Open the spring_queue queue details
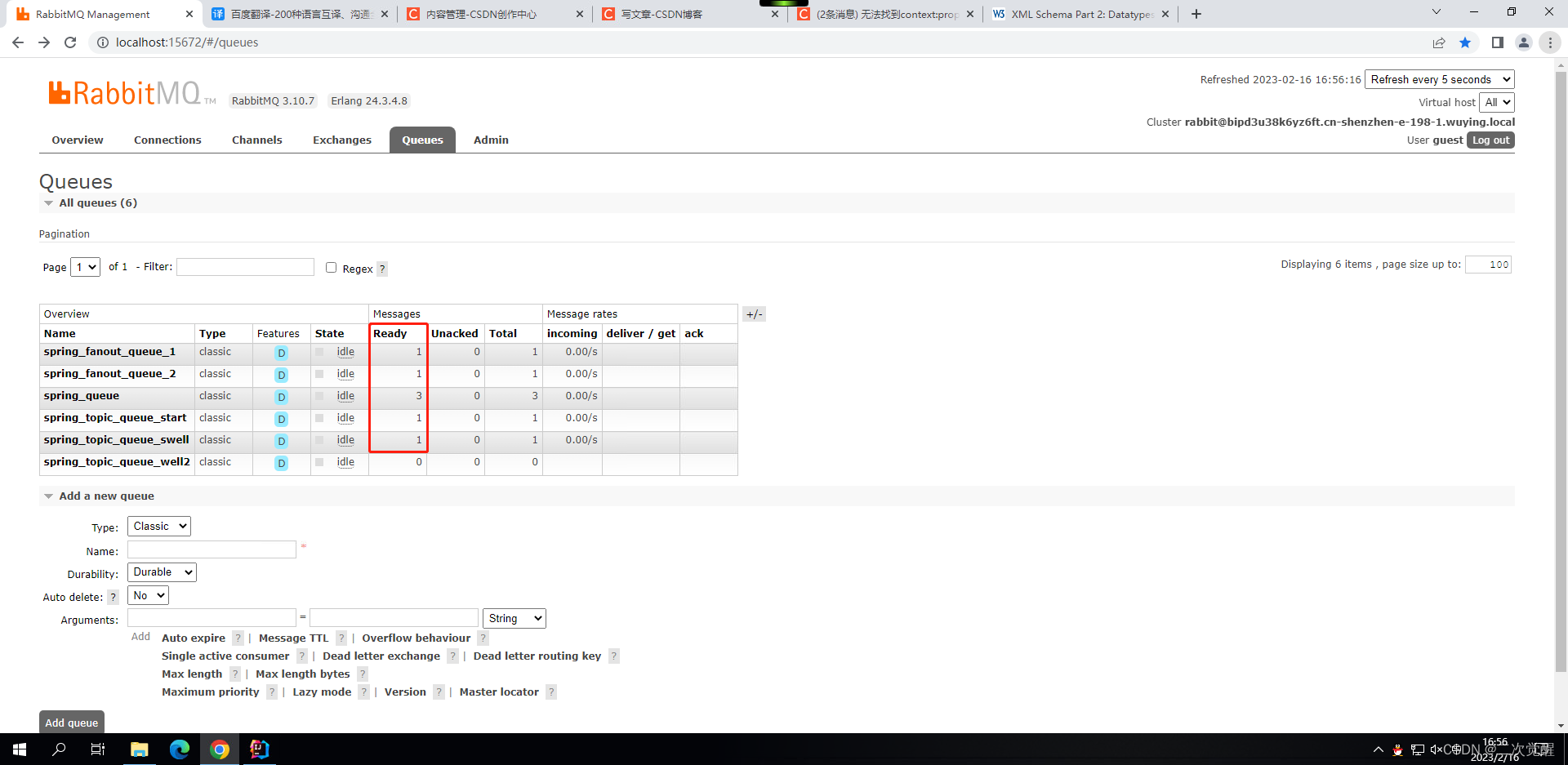 pyautogui.click(x=82, y=396)
